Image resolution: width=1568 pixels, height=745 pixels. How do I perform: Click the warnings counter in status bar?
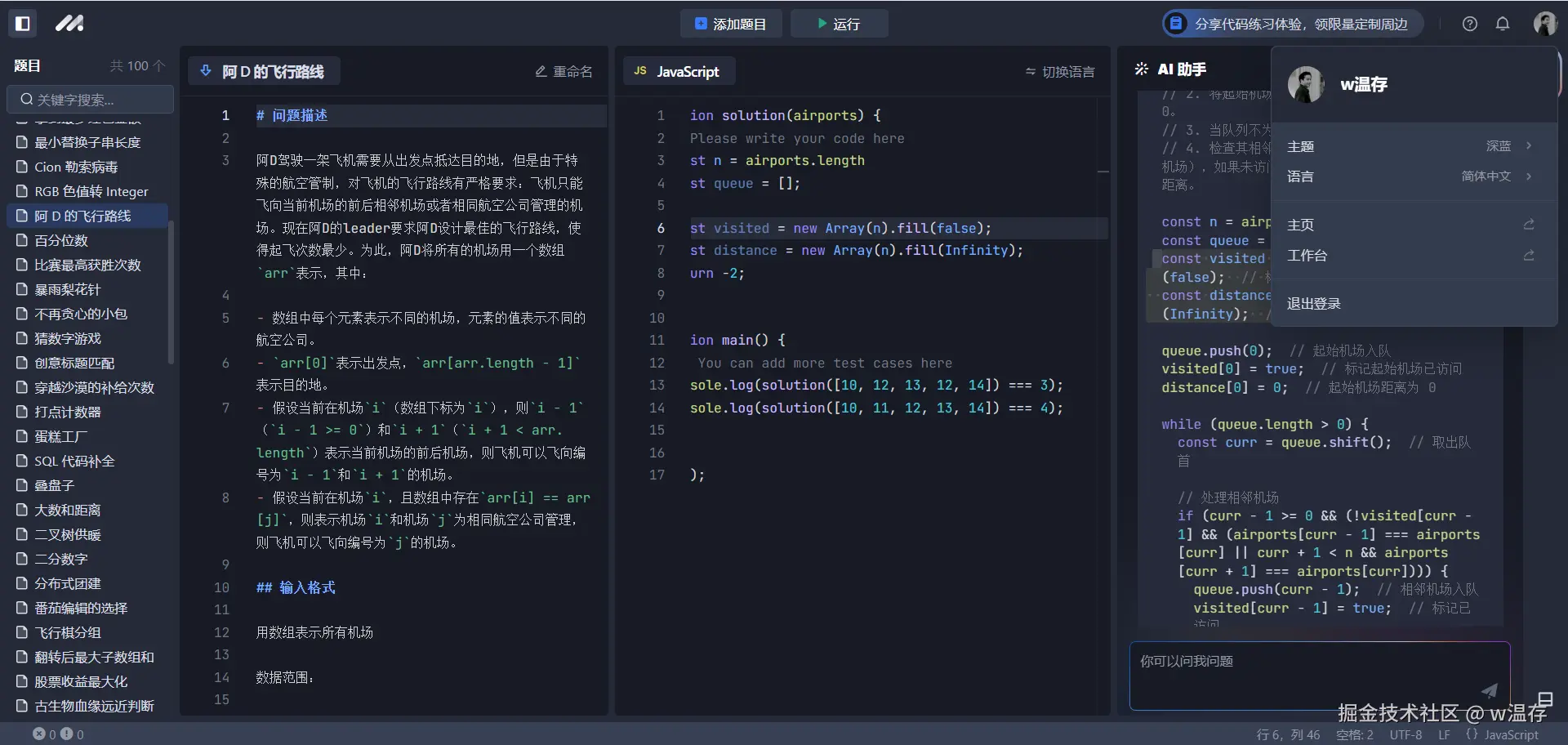(68, 734)
